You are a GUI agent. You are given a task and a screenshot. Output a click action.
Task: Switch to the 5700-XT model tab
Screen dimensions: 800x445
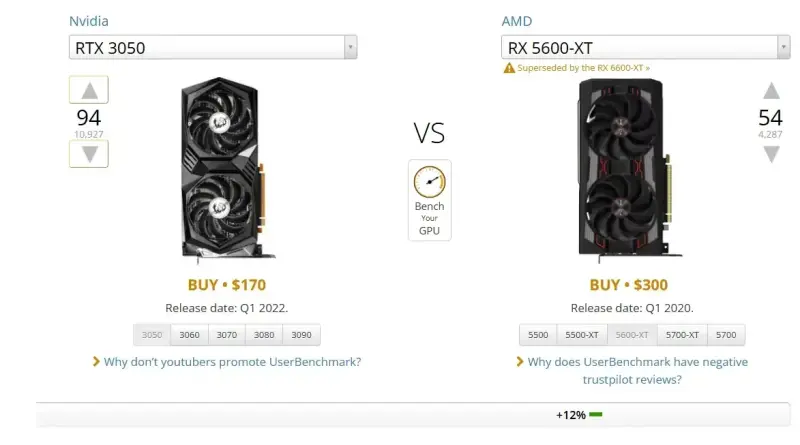(x=682, y=335)
